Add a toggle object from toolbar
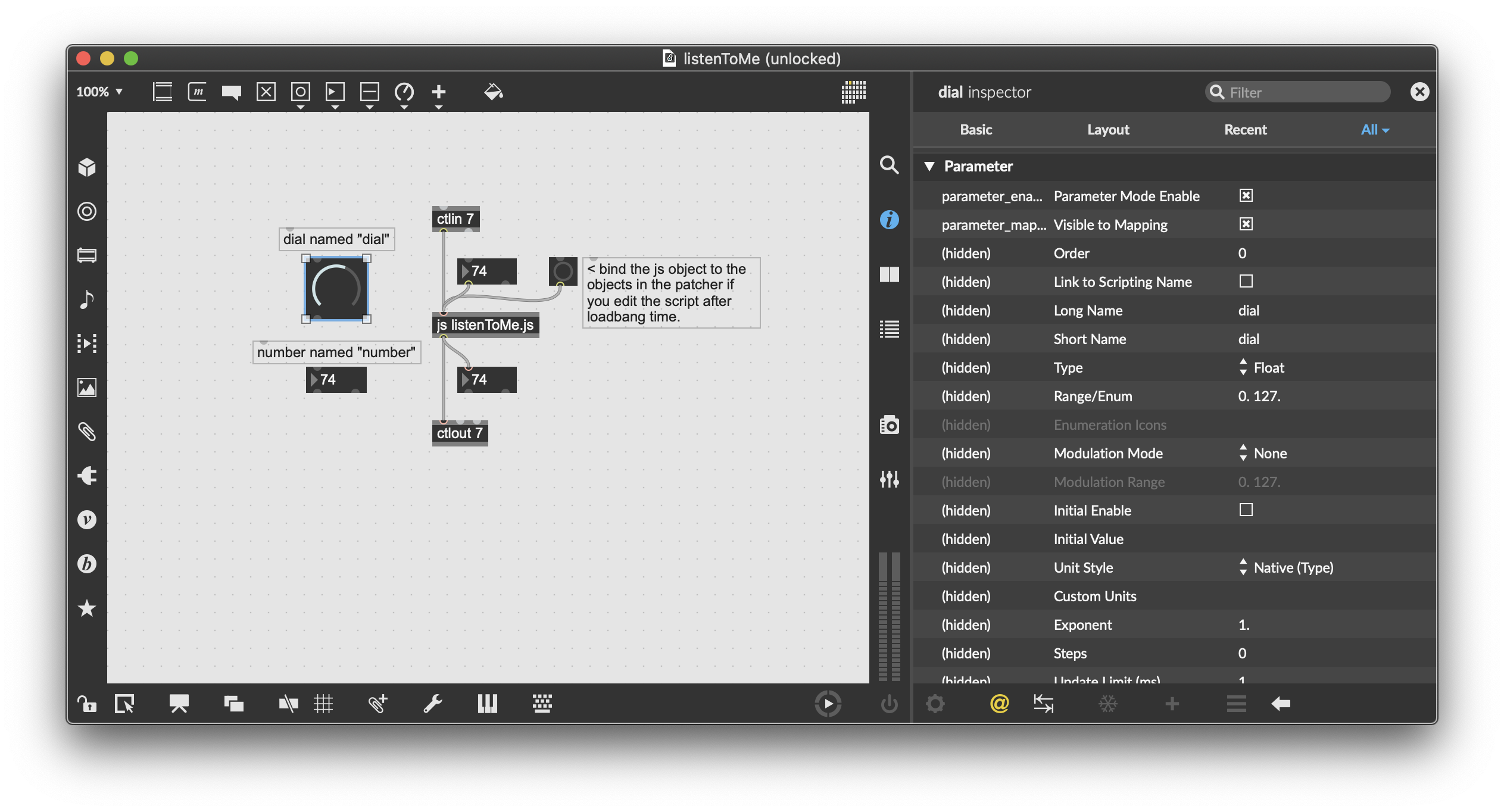This screenshot has width=1504, height=812. click(x=266, y=92)
